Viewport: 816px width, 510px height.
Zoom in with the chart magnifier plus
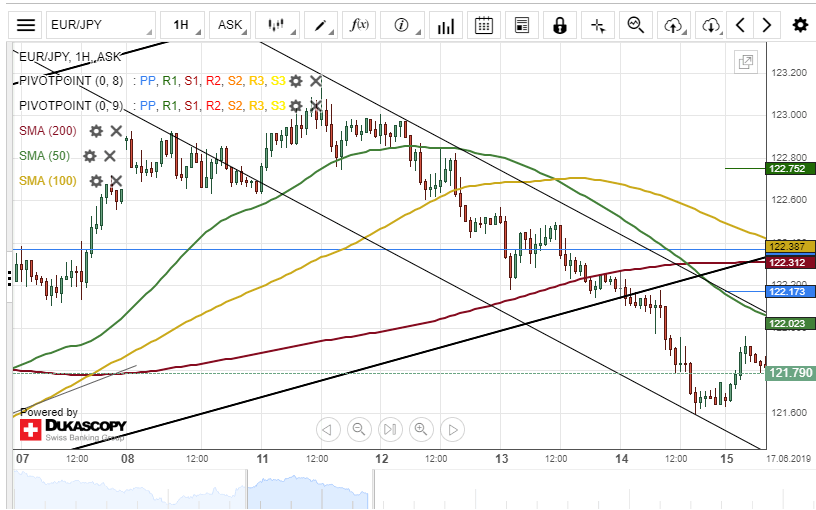coord(421,430)
